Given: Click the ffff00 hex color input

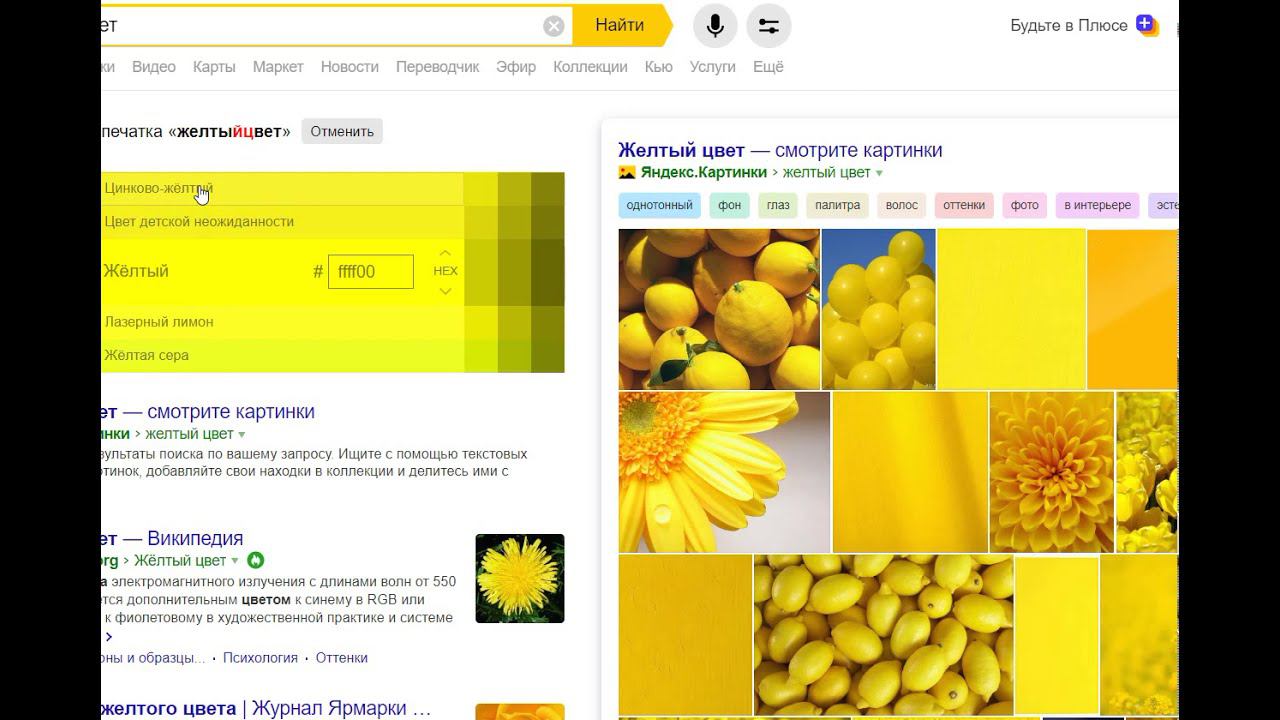Looking at the screenshot, I should 371,272.
